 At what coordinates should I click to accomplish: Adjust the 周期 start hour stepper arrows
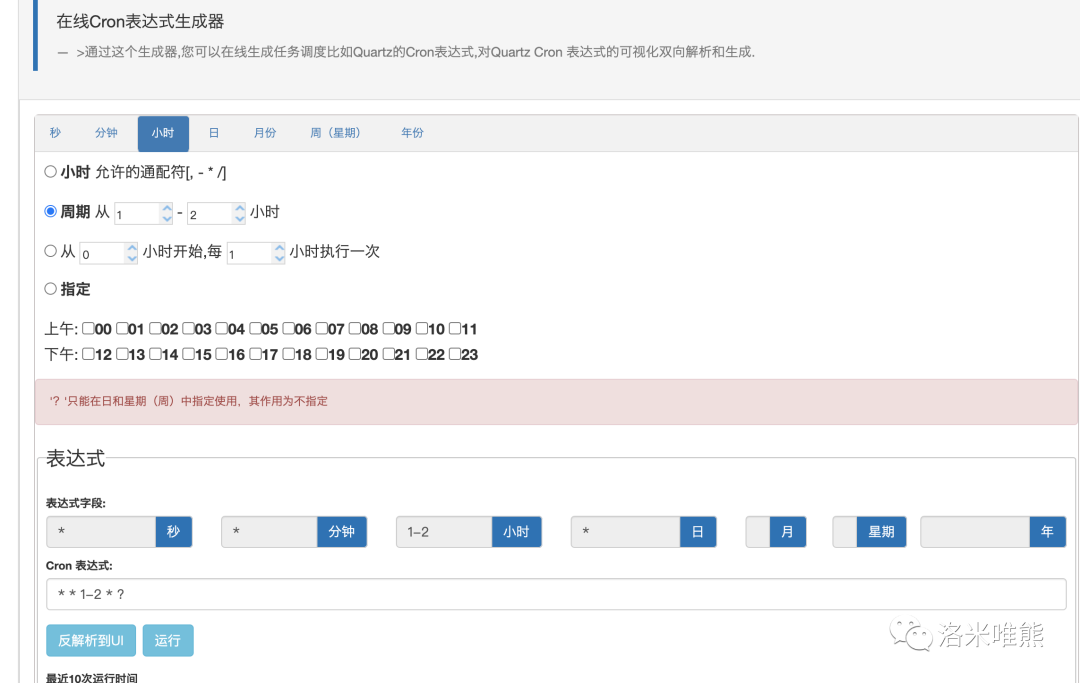(167, 213)
